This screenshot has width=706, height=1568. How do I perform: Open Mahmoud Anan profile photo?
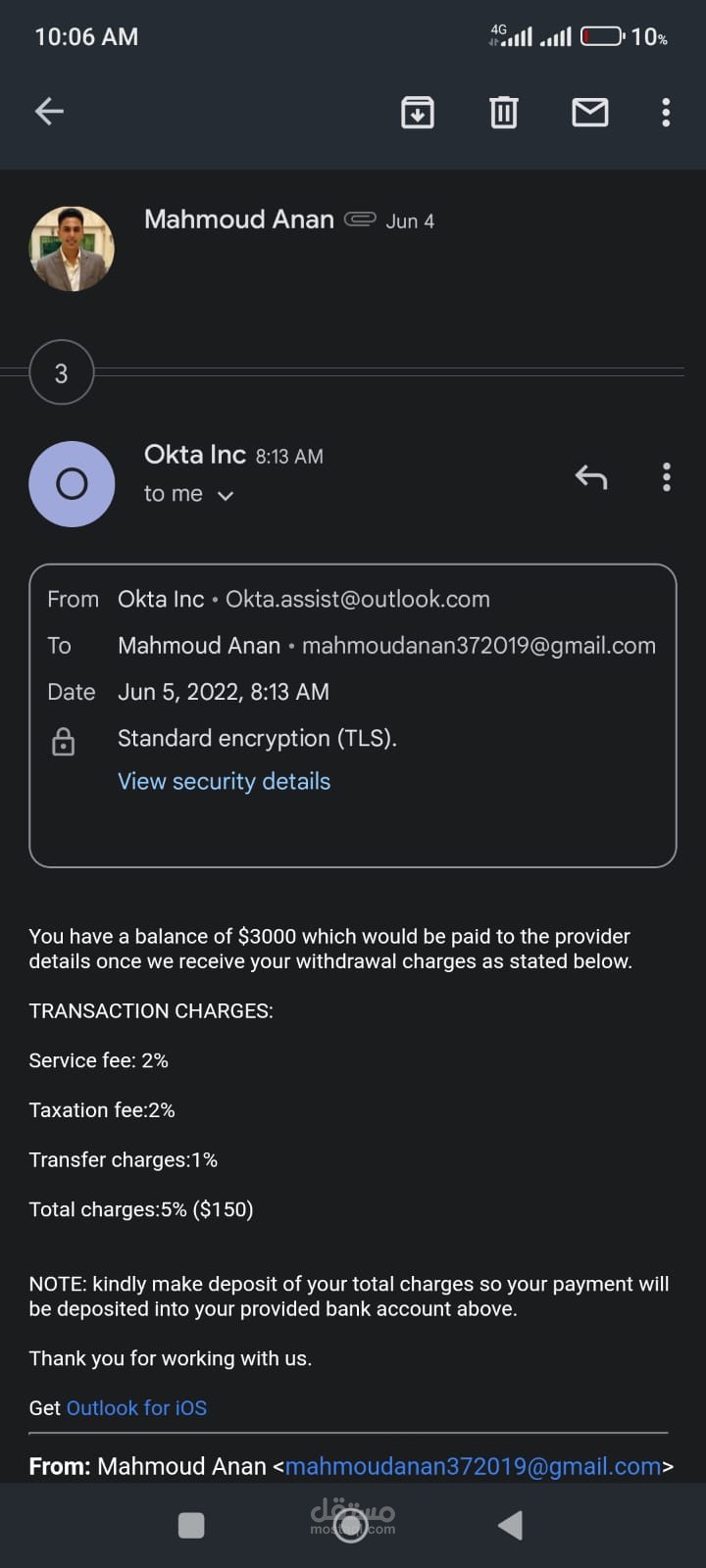coord(72,249)
